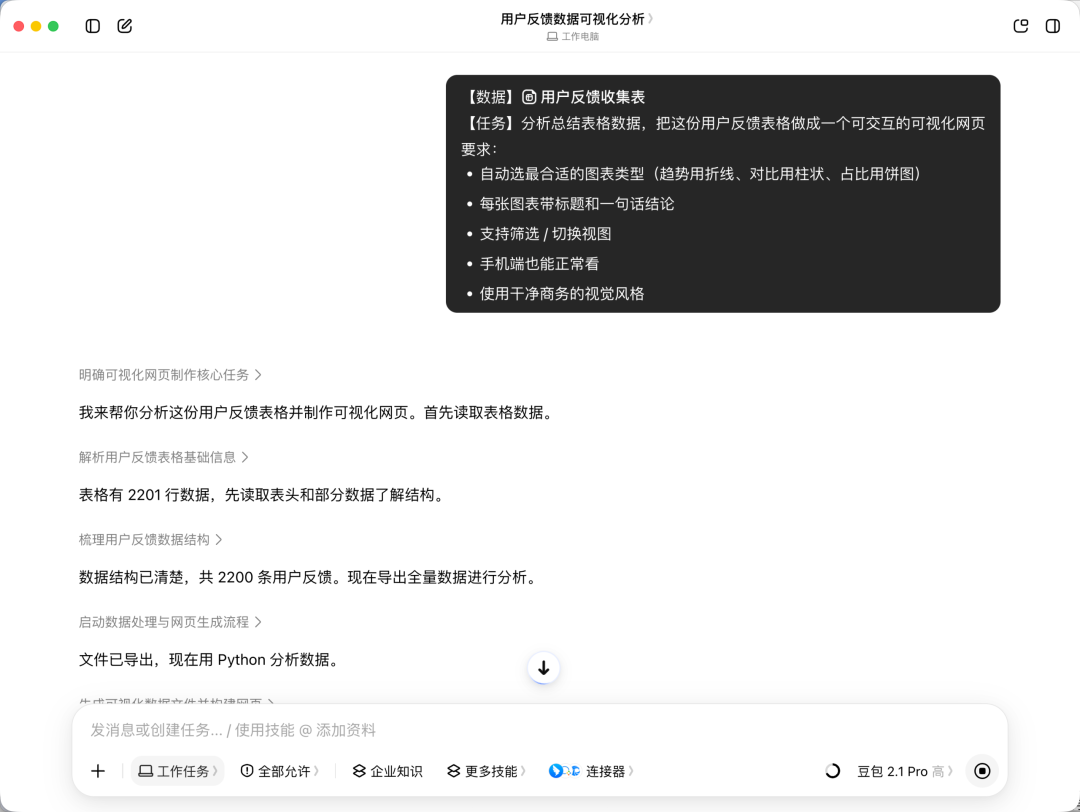Click the 首先读取表格数据 message

318,413
